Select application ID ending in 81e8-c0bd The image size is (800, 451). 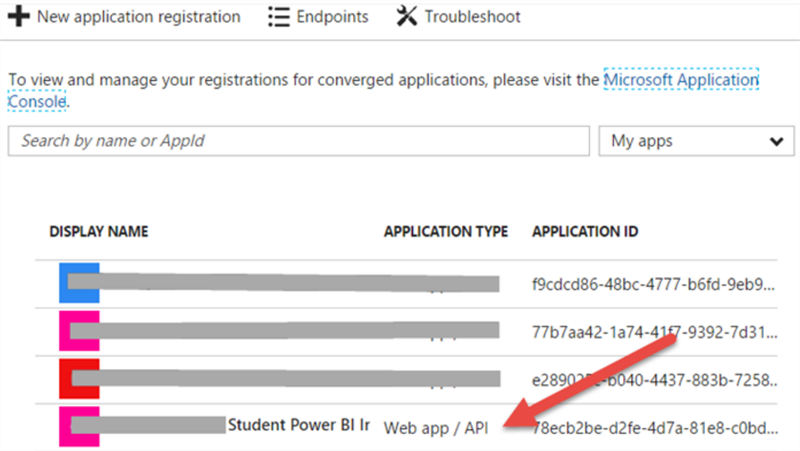[x=655, y=428]
